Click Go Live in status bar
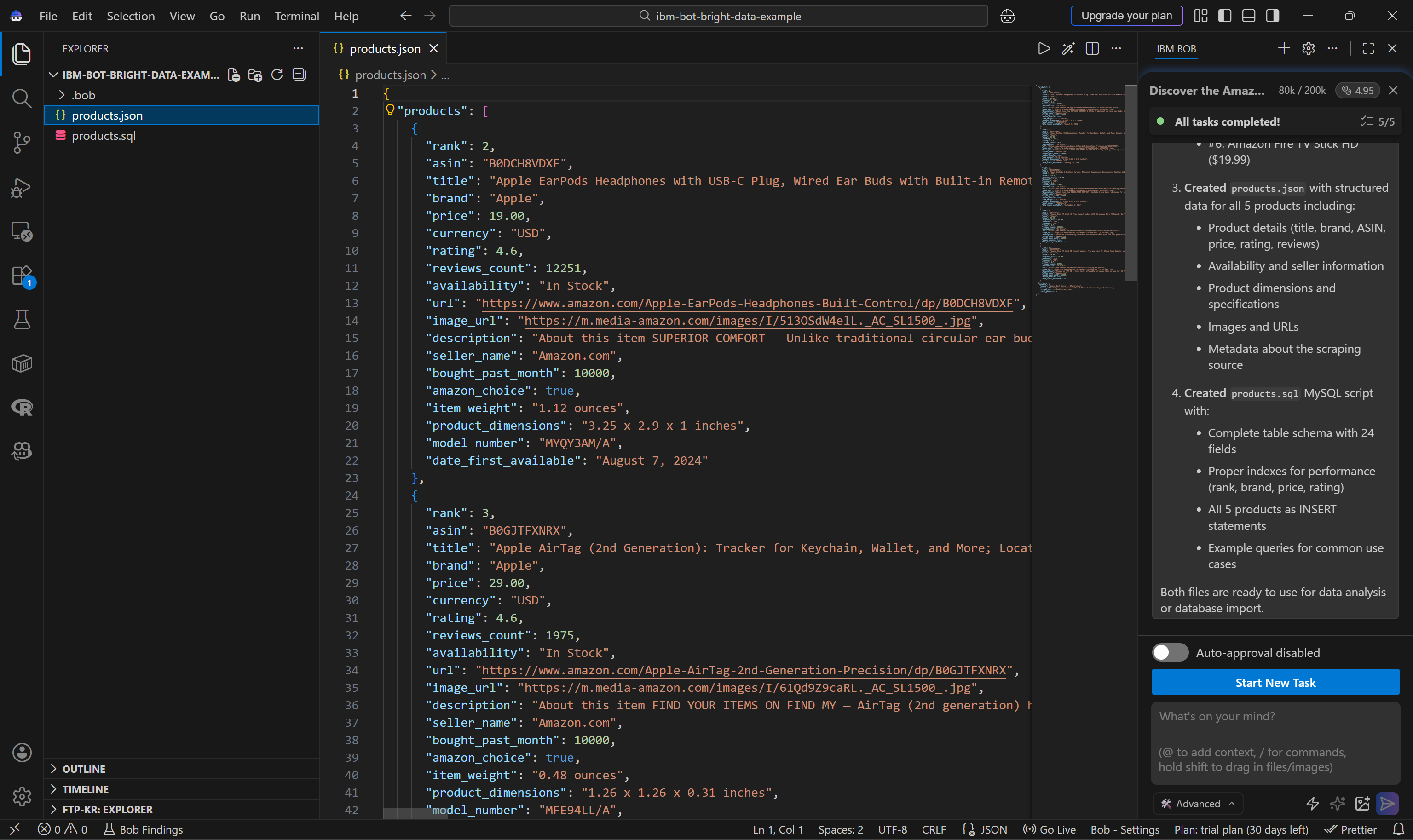Viewport: 1413px width, 840px height. 1049,829
